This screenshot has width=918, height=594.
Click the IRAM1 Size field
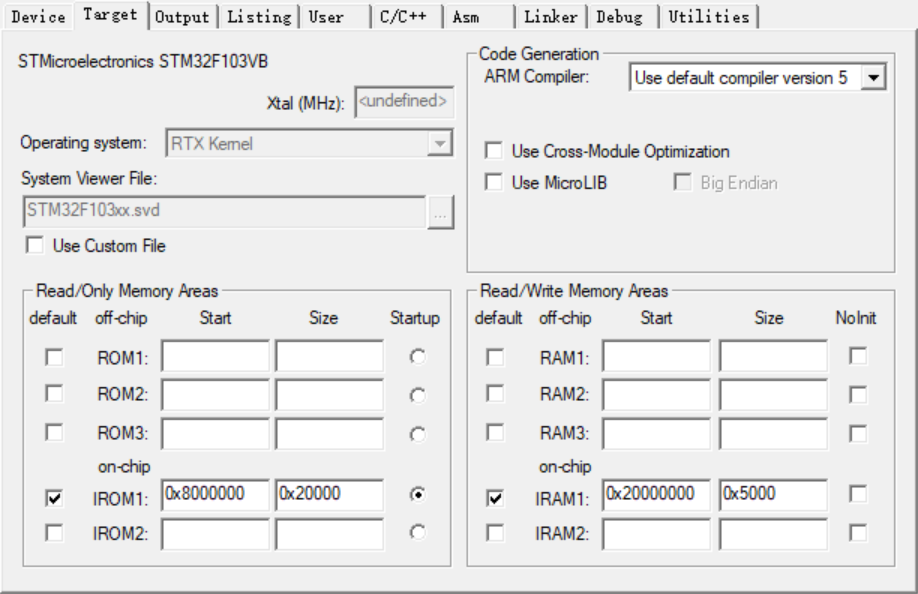(x=773, y=495)
